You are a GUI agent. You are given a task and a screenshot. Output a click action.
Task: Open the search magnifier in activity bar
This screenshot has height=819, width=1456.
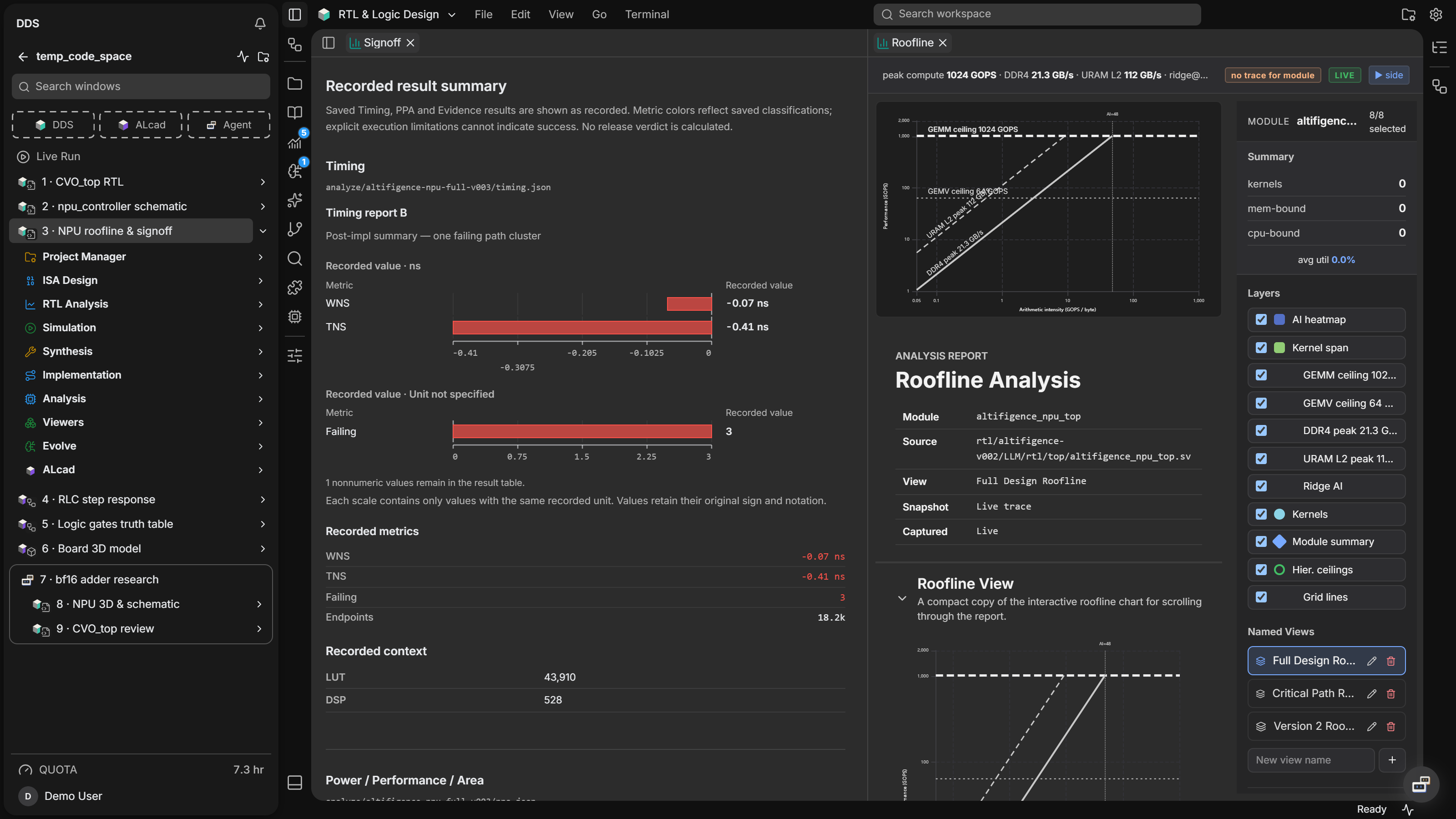click(x=294, y=258)
